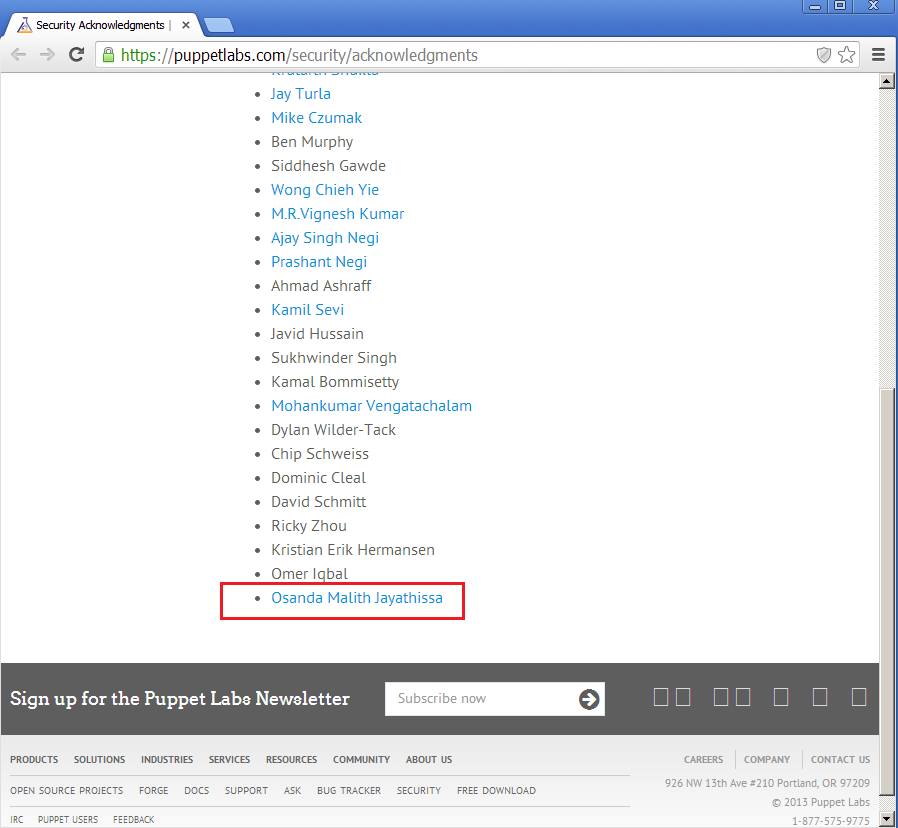898x828 pixels.
Task: Open the PRODUCTS footer menu item
Action: click(x=34, y=760)
